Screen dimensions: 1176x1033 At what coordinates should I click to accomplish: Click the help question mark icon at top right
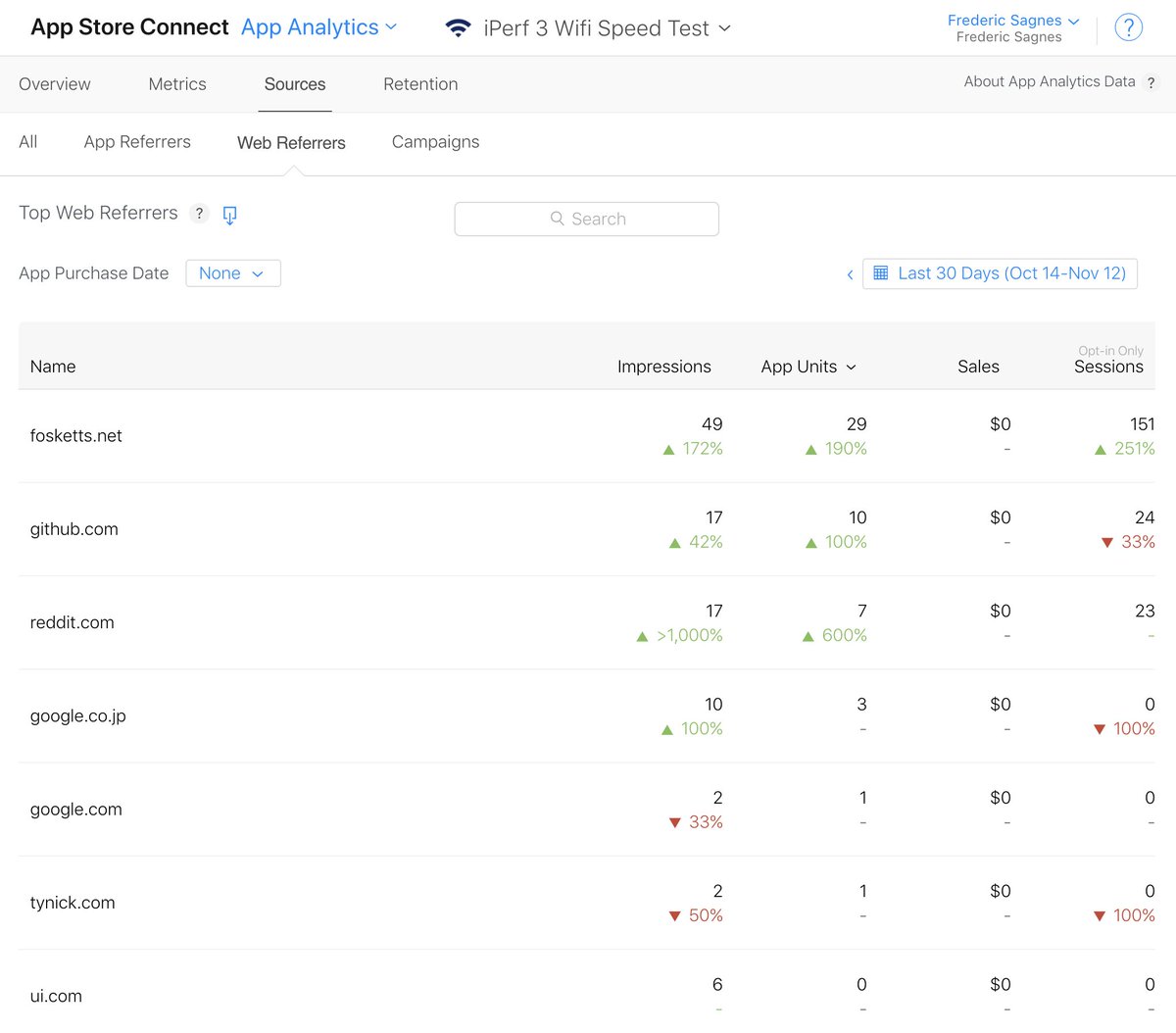click(1129, 27)
